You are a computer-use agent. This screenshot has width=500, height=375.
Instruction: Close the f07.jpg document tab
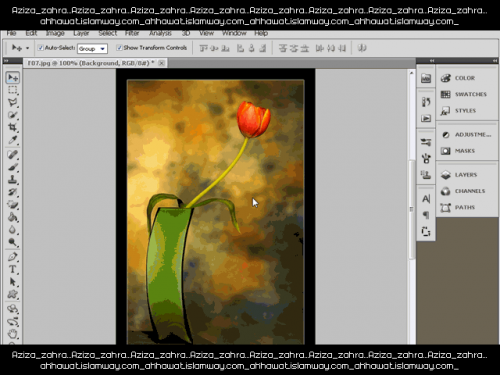(162, 63)
